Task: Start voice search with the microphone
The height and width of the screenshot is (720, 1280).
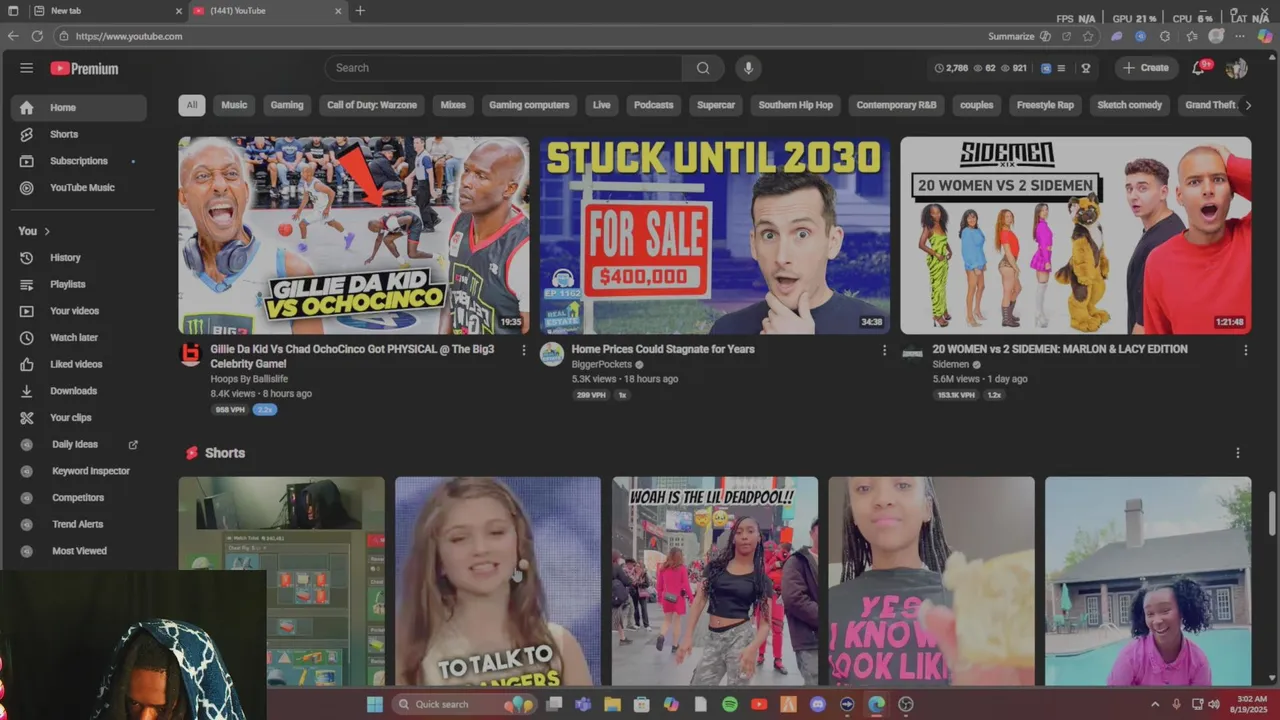Action: (x=748, y=68)
